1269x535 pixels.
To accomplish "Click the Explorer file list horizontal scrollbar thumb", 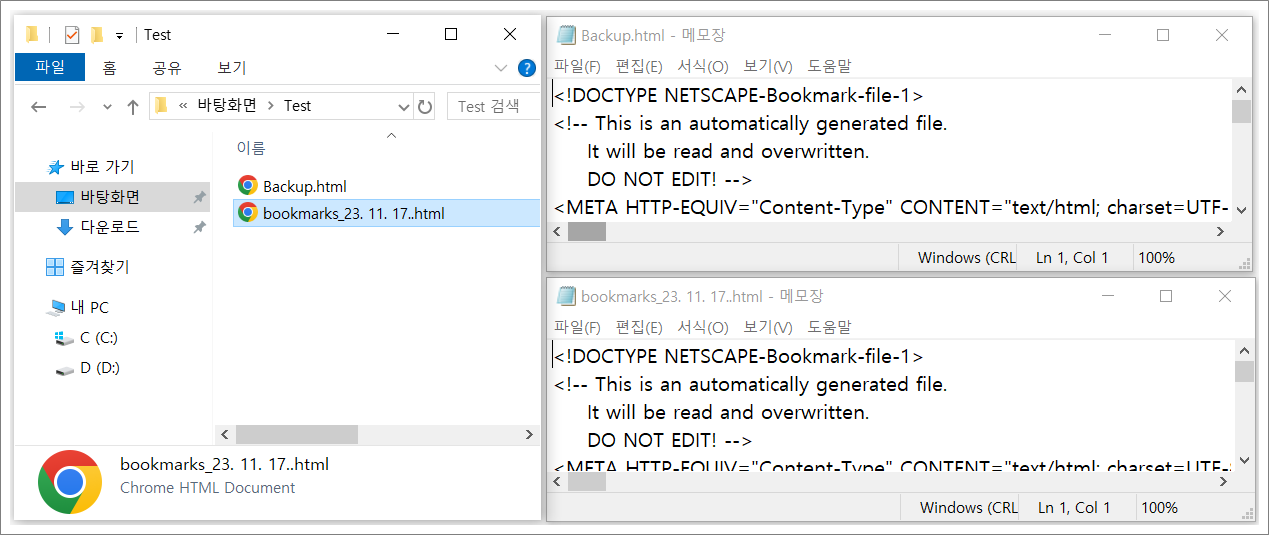I will 297,435.
